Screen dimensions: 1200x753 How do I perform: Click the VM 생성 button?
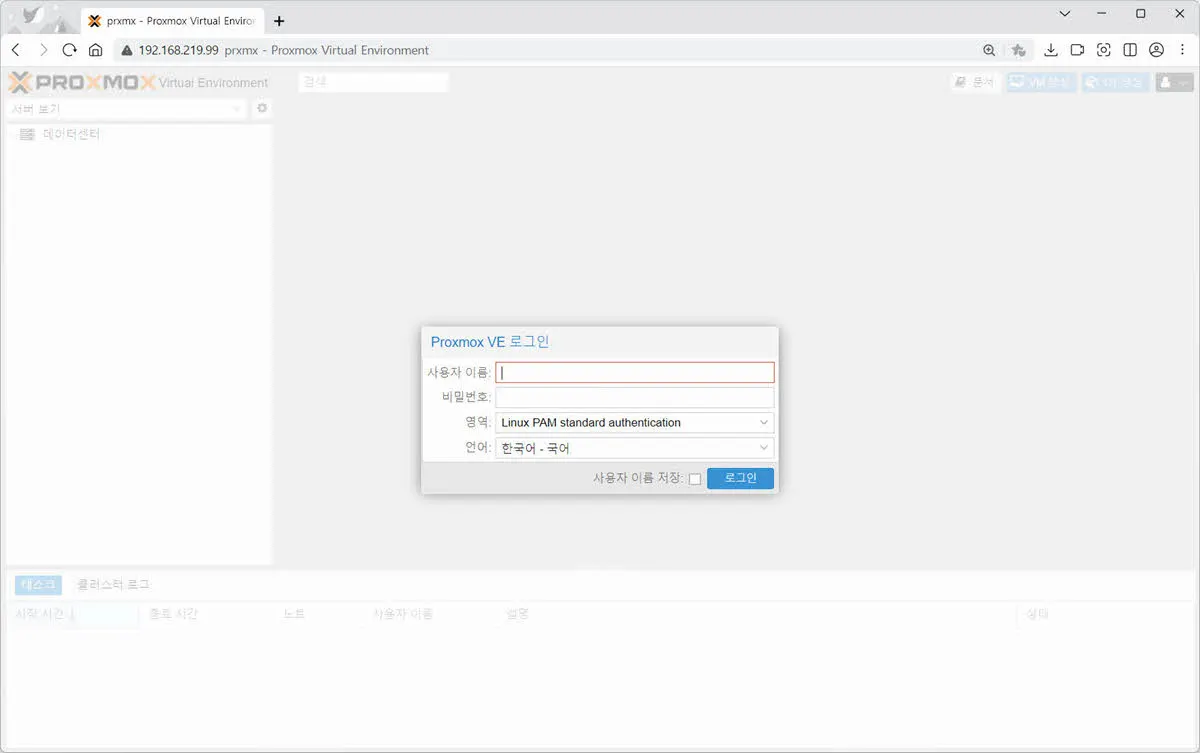(1041, 83)
